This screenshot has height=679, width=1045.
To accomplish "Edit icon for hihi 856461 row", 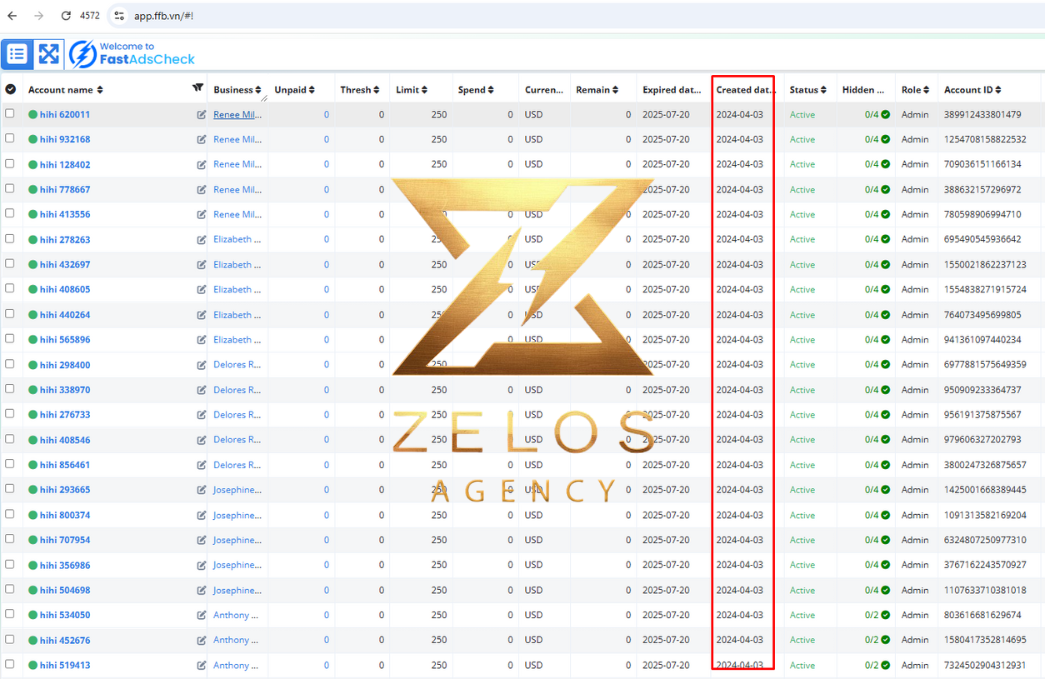I will pos(201,464).
